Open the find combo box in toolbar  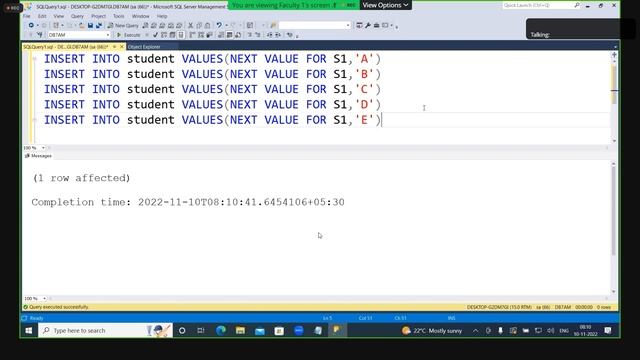pyautogui.click(x=315, y=25)
